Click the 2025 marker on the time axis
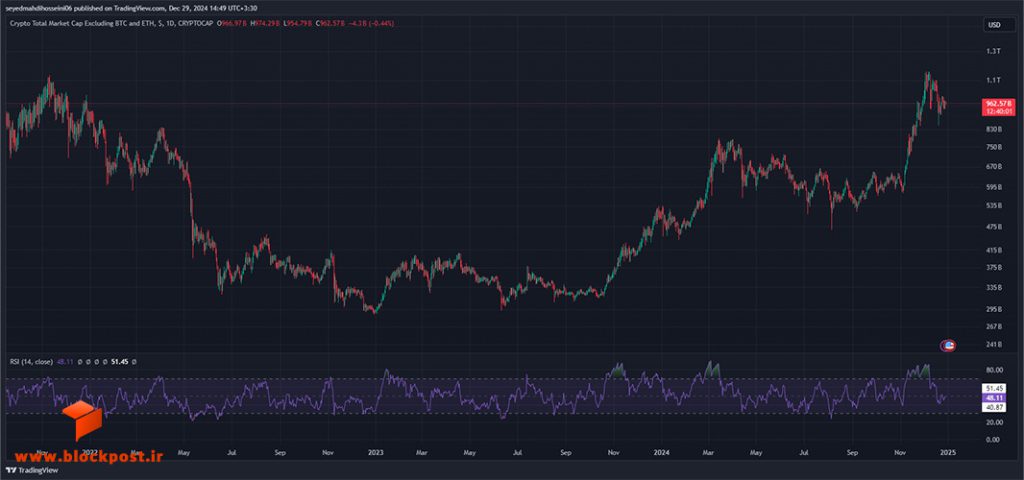 [x=948, y=452]
